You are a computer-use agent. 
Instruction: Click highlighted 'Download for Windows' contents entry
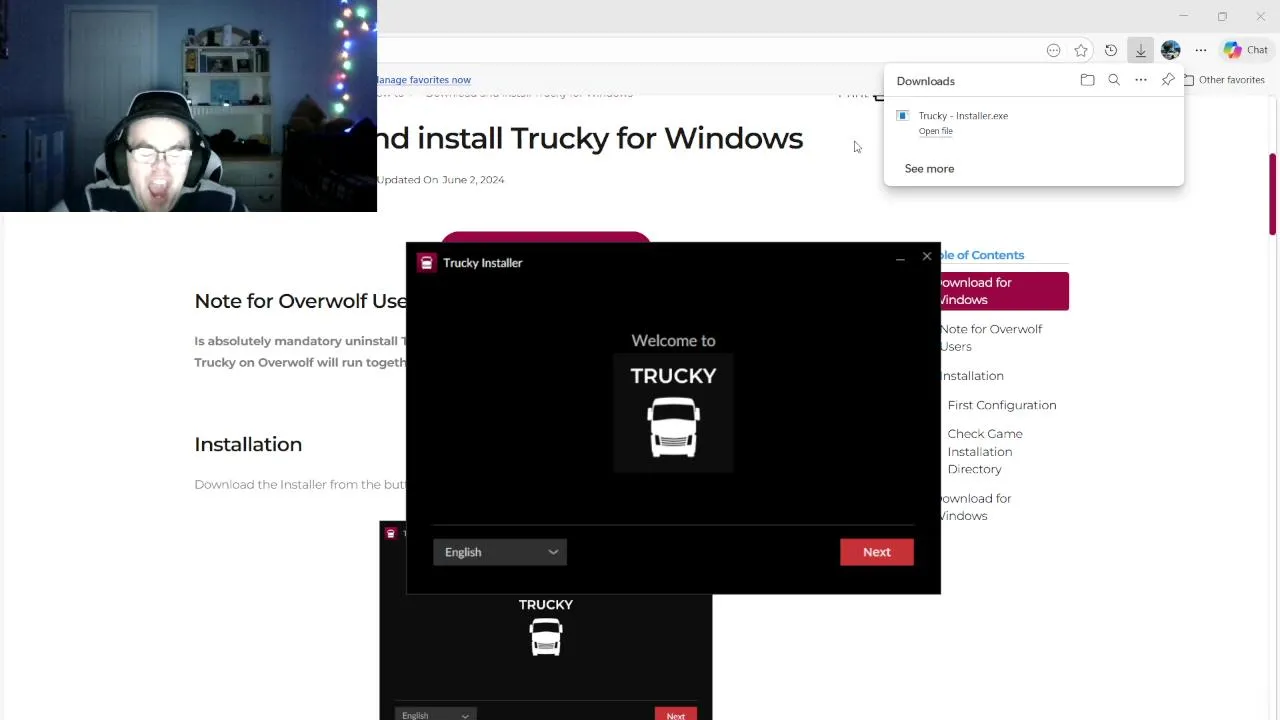1004,291
